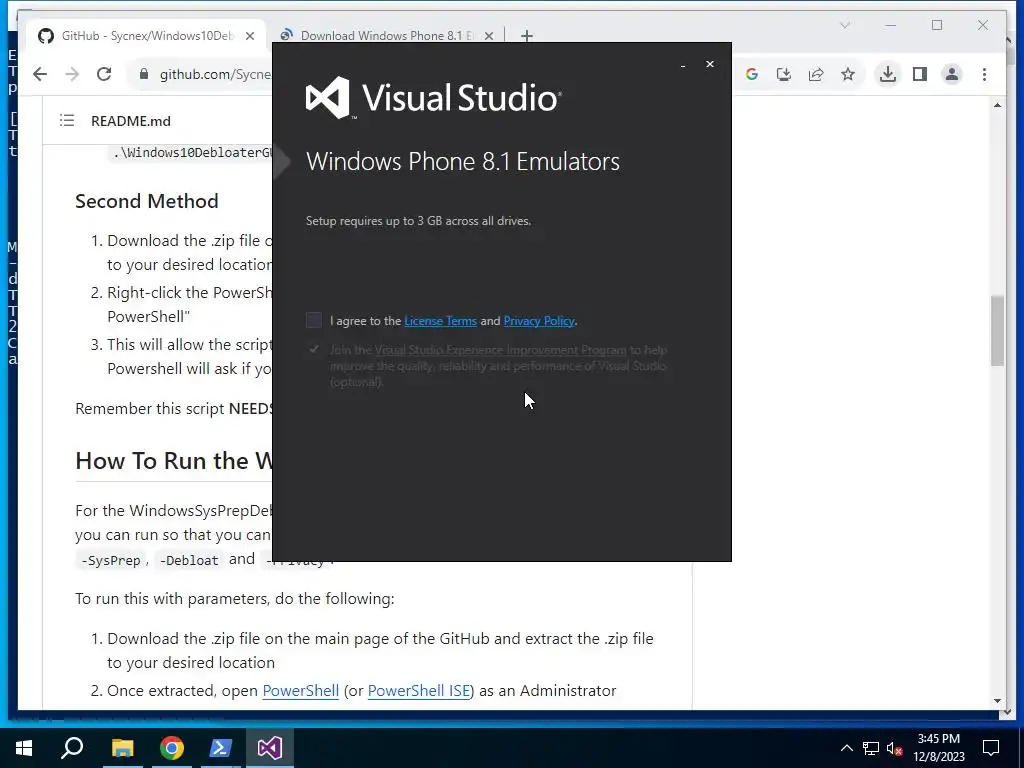Click scrollbar down arrow in Chrome
The image size is (1024, 768).
997,701
